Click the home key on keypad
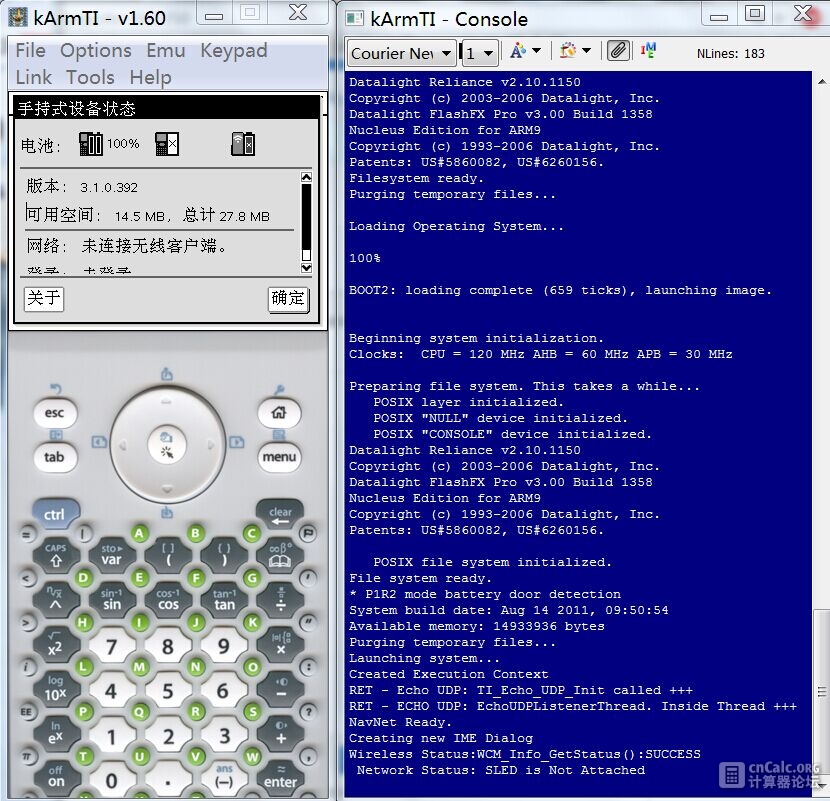Screen dimensions: 830x801 pyautogui.click(x=279, y=413)
